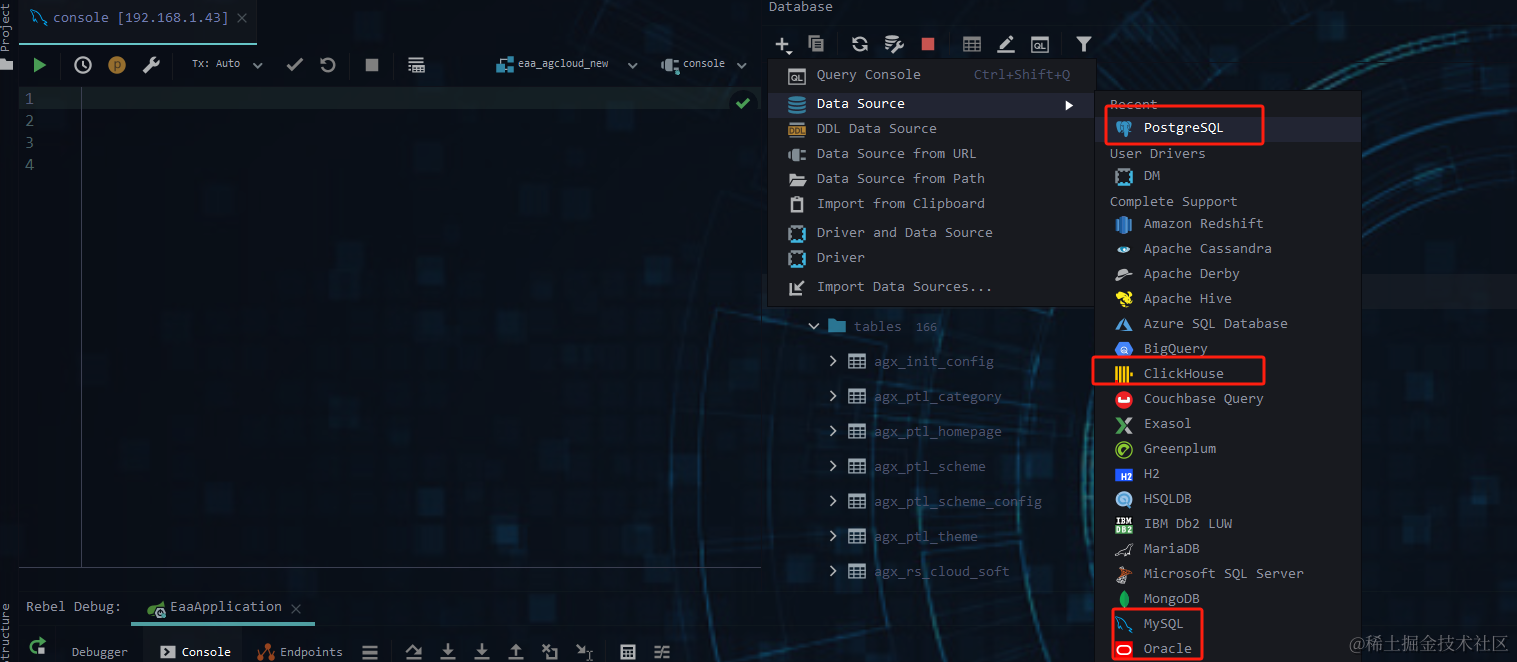Expand the agx_ptl_category table node
Viewport: 1517px width, 662px height.
point(833,396)
